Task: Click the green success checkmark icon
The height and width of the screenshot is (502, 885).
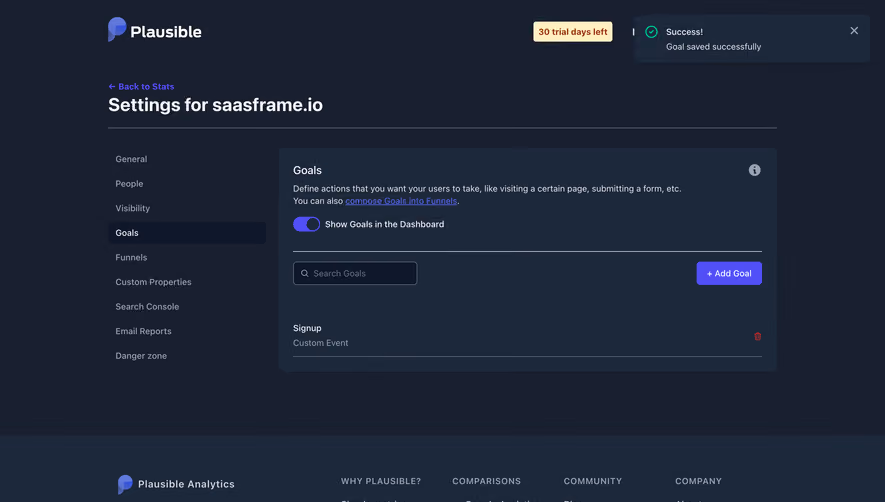Action: coord(651,32)
